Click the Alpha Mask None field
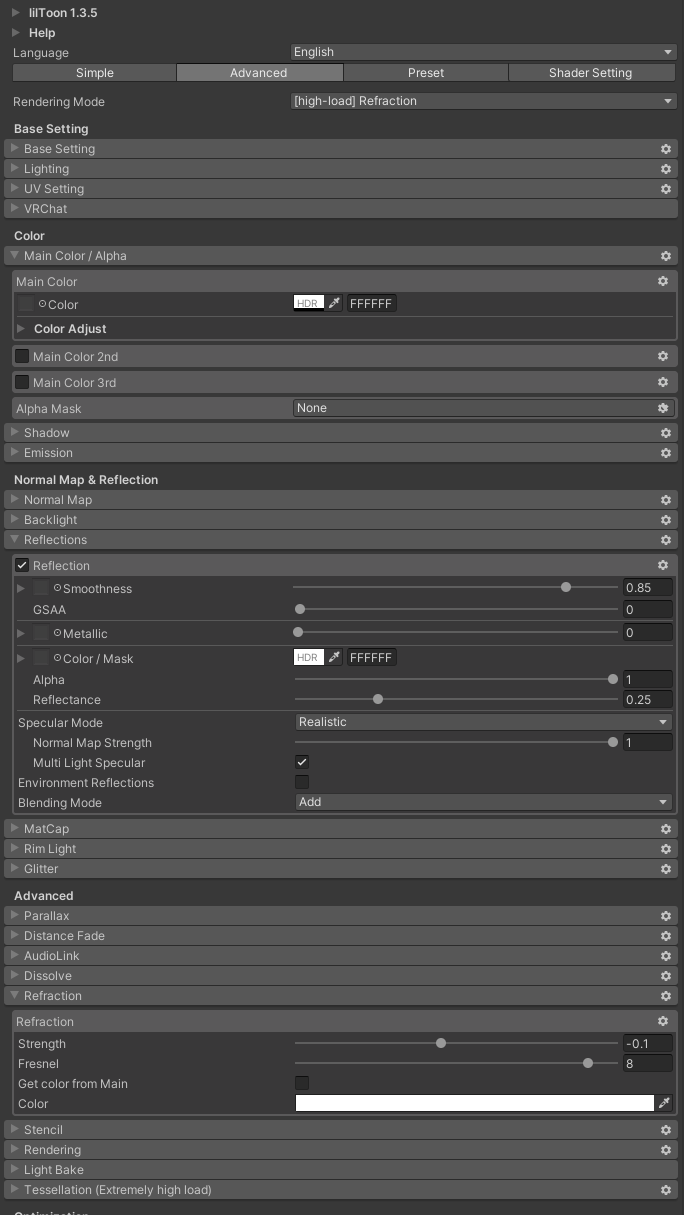This screenshot has width=684, height=1215. tap(484, 408)
